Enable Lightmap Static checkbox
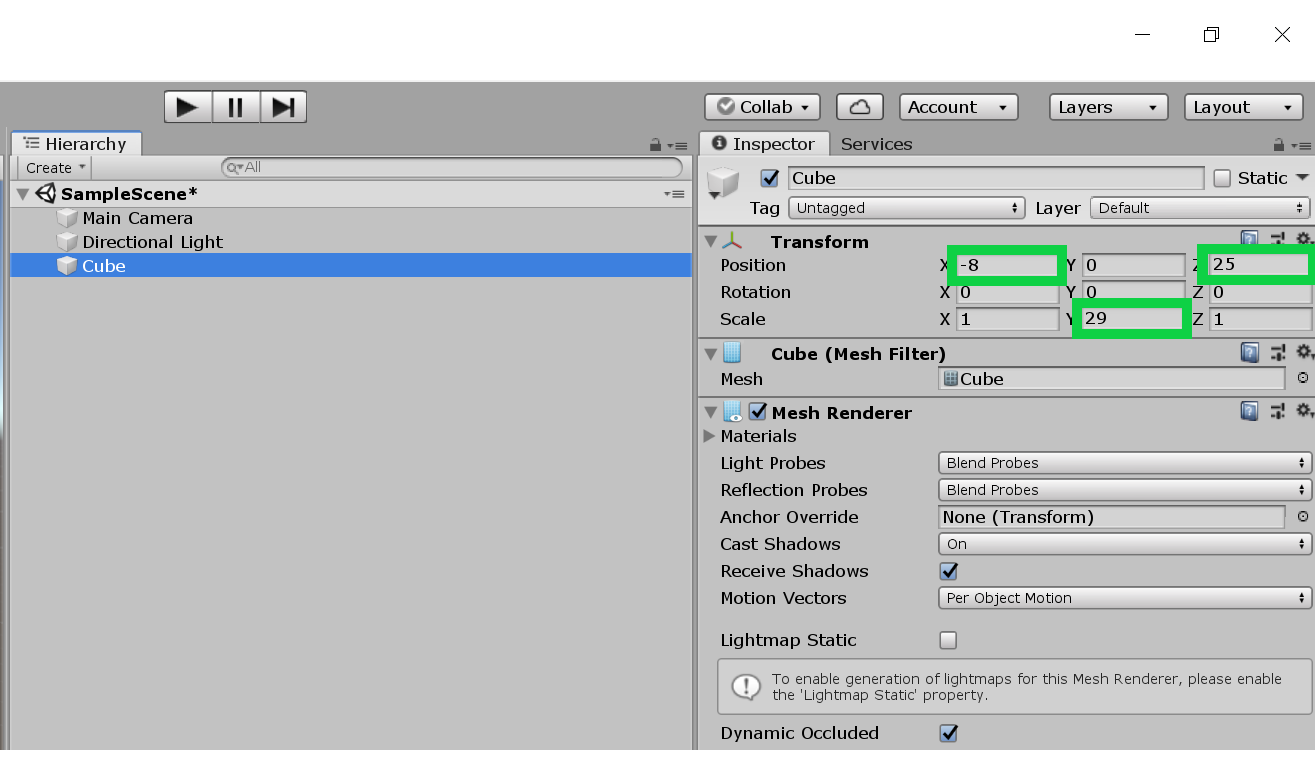 [x=948, y=640]
